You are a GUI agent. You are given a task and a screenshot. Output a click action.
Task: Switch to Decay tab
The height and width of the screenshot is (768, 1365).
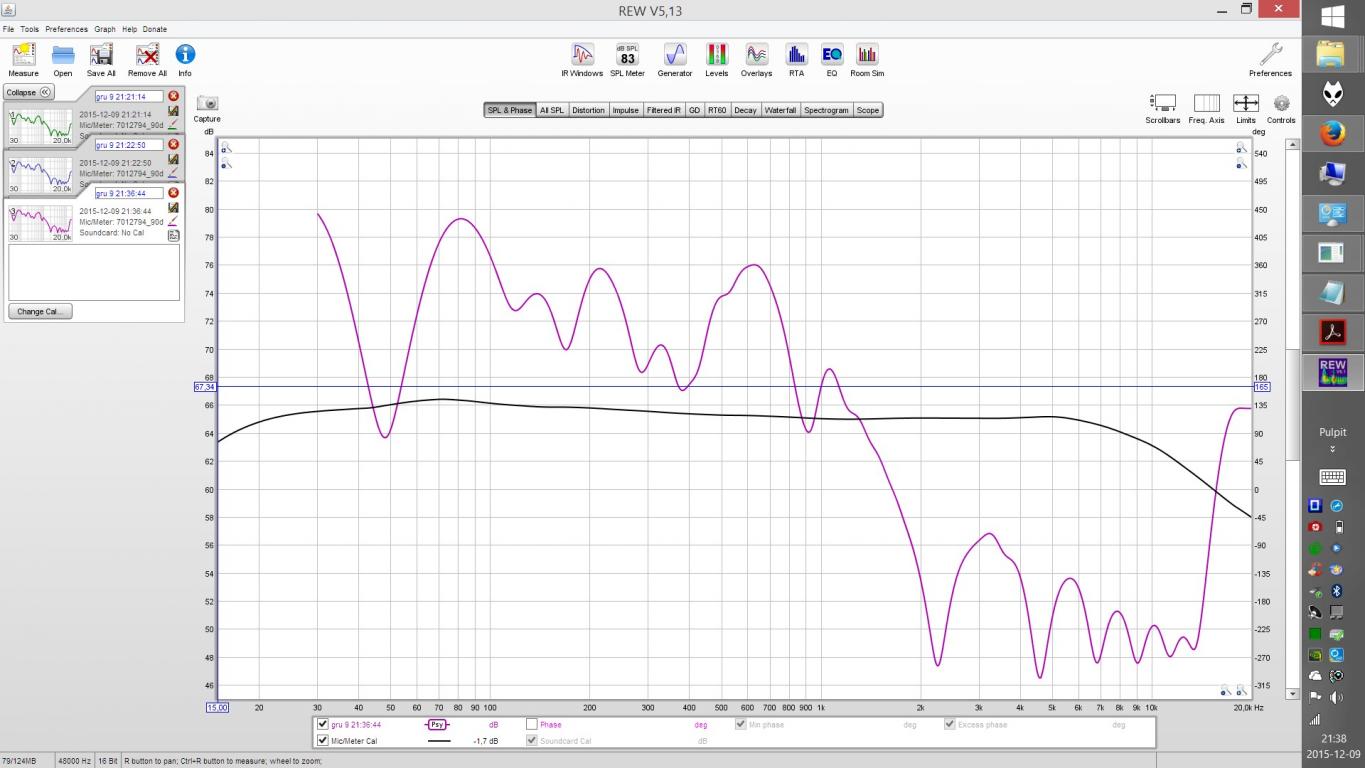click(x=745, y=110)
